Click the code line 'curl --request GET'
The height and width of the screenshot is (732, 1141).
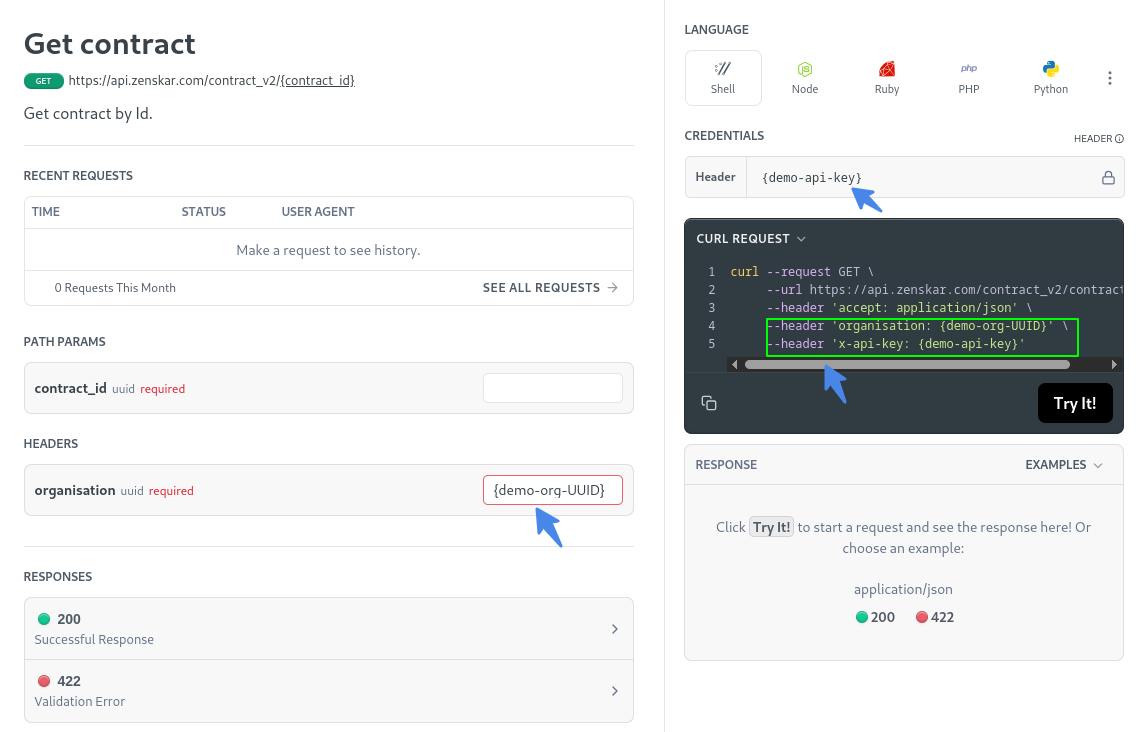802,271
